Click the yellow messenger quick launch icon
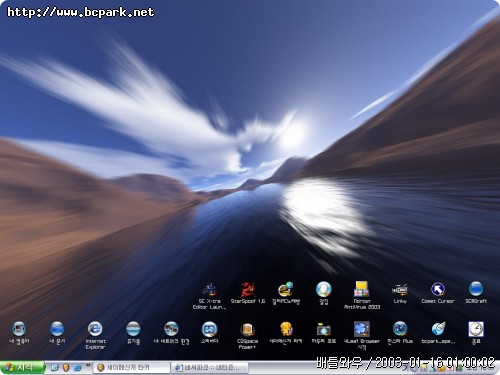 click(x=66, y=368)
